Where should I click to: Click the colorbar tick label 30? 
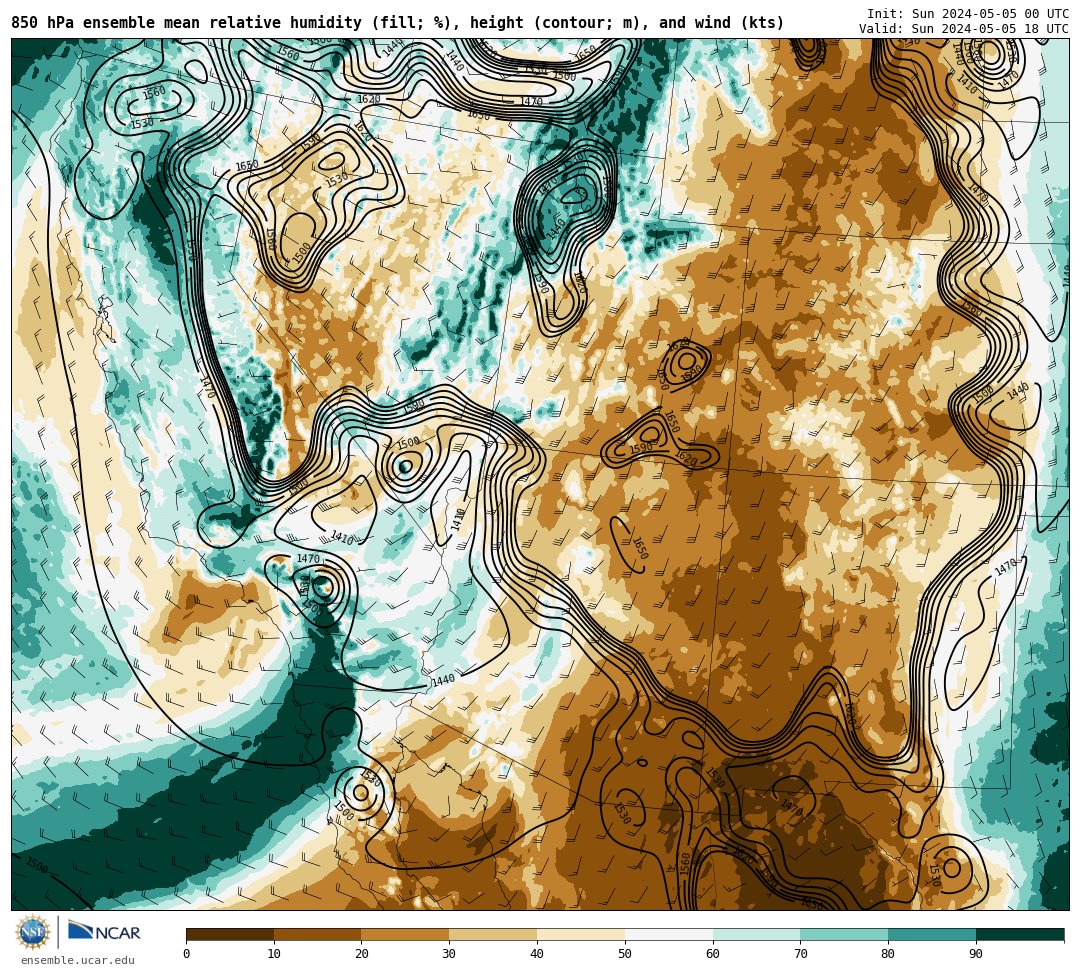[450, 954]
